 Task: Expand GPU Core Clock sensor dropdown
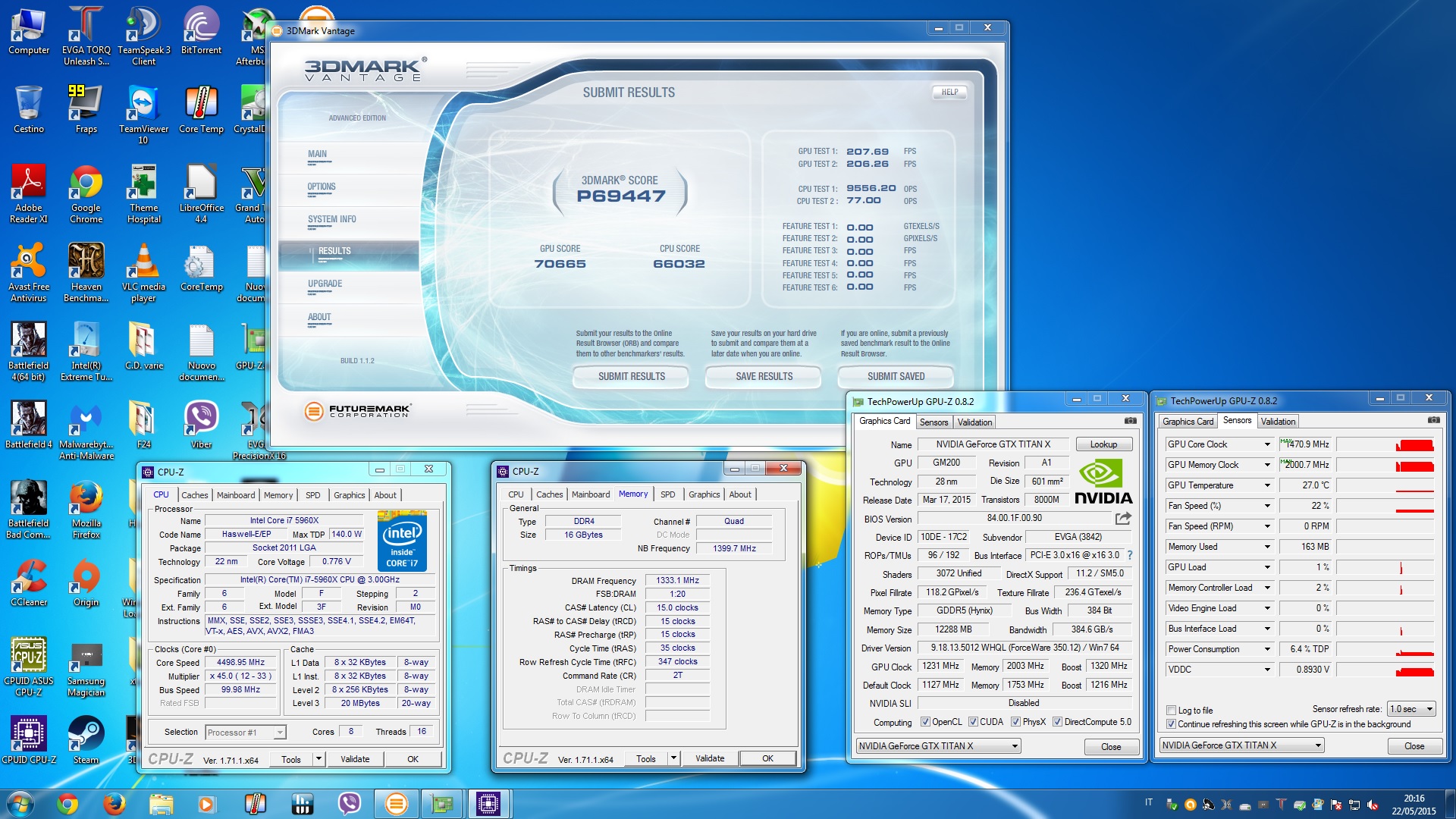(1266, 444)
